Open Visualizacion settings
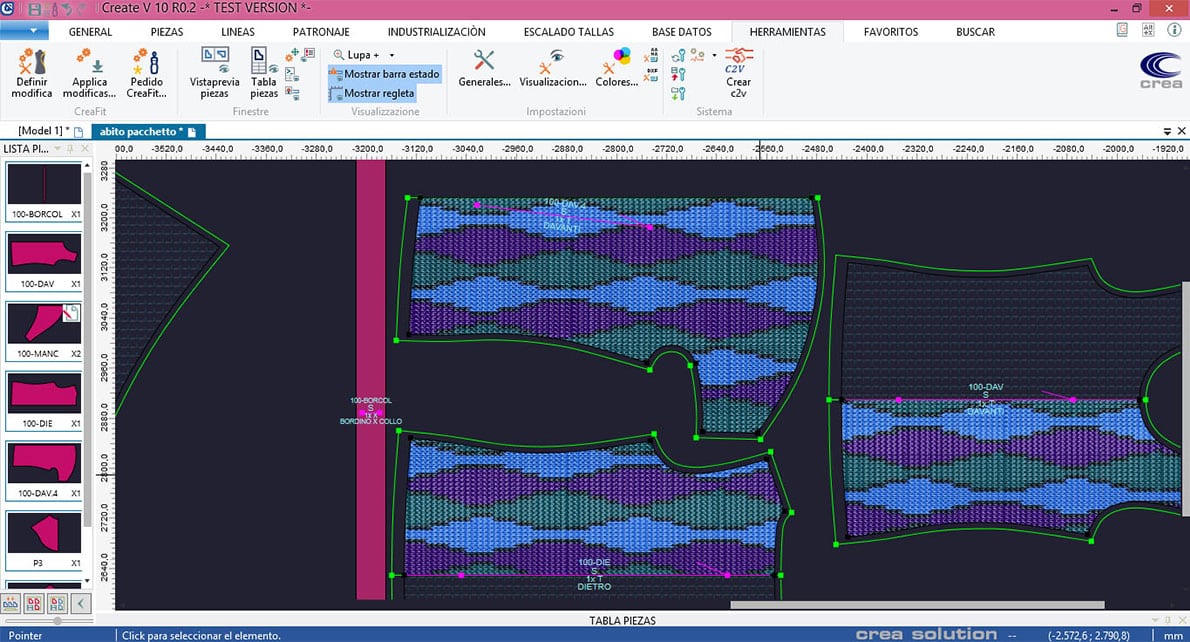This screenshot has width=1190, height=642. 552,68
